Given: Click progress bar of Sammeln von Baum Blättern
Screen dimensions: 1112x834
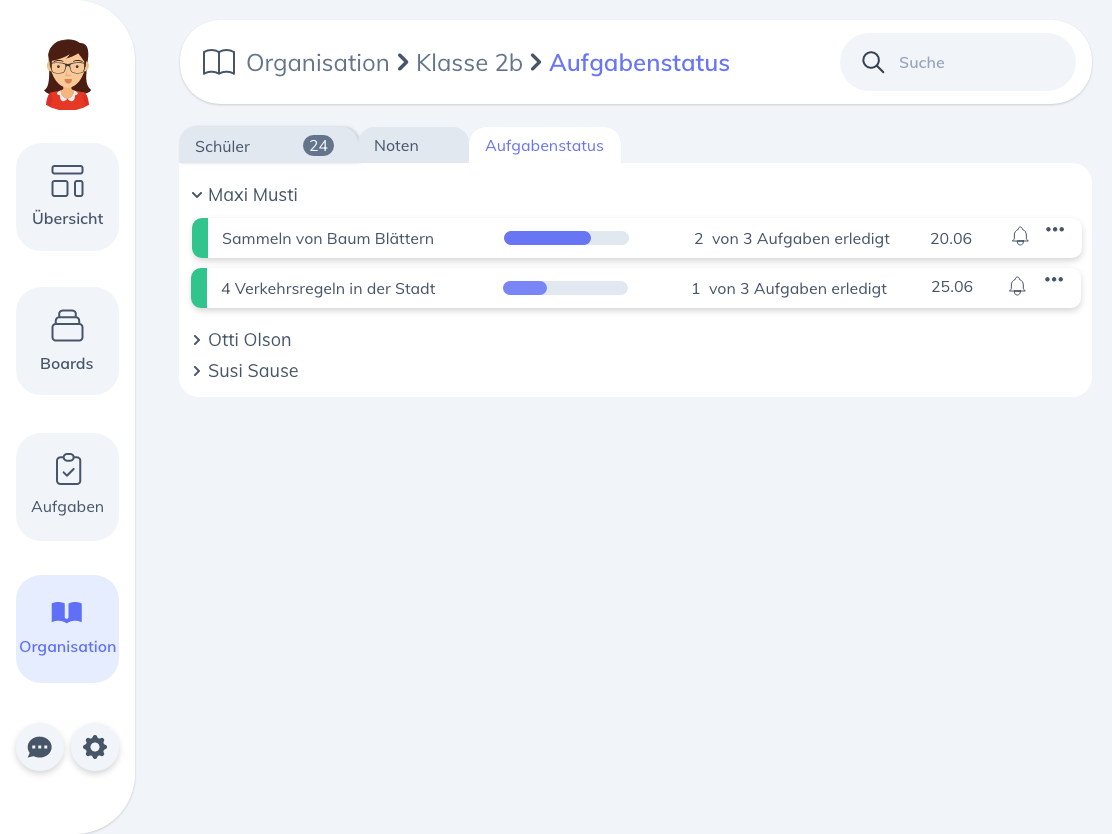Looking at the screenshot, I should [566, 238].
